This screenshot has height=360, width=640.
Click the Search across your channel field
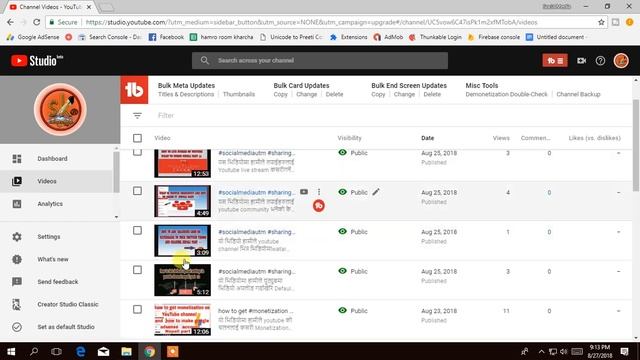pyautogui.click(x=320, y=60)
